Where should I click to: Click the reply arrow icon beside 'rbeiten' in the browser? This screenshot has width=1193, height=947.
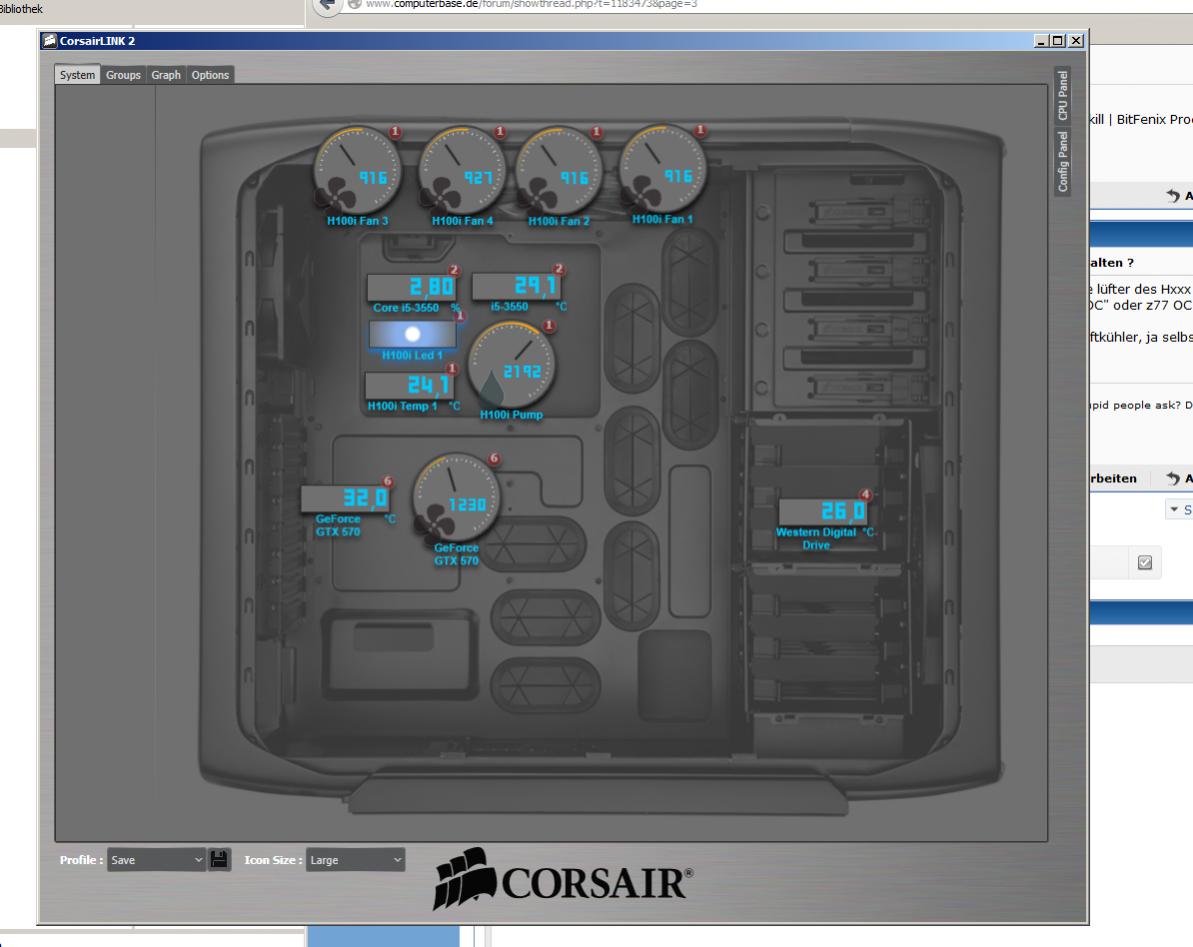[1172, 478]
